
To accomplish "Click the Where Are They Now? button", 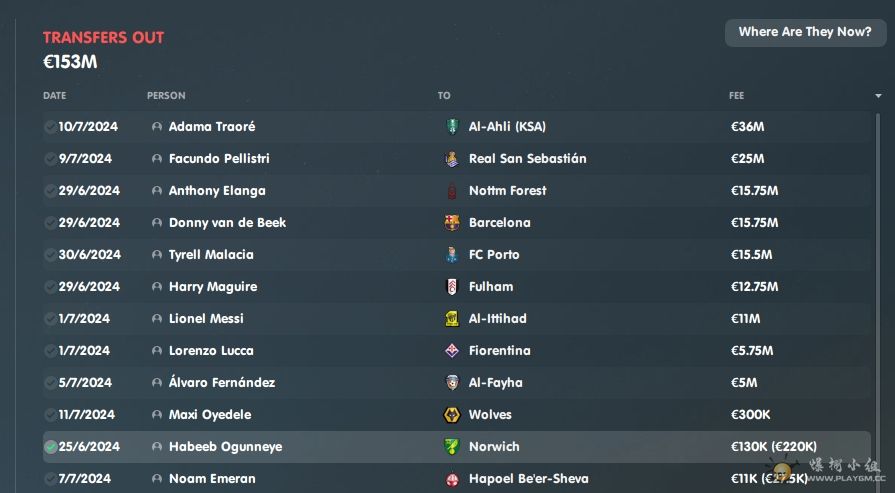I will click(x=805, y=32).
